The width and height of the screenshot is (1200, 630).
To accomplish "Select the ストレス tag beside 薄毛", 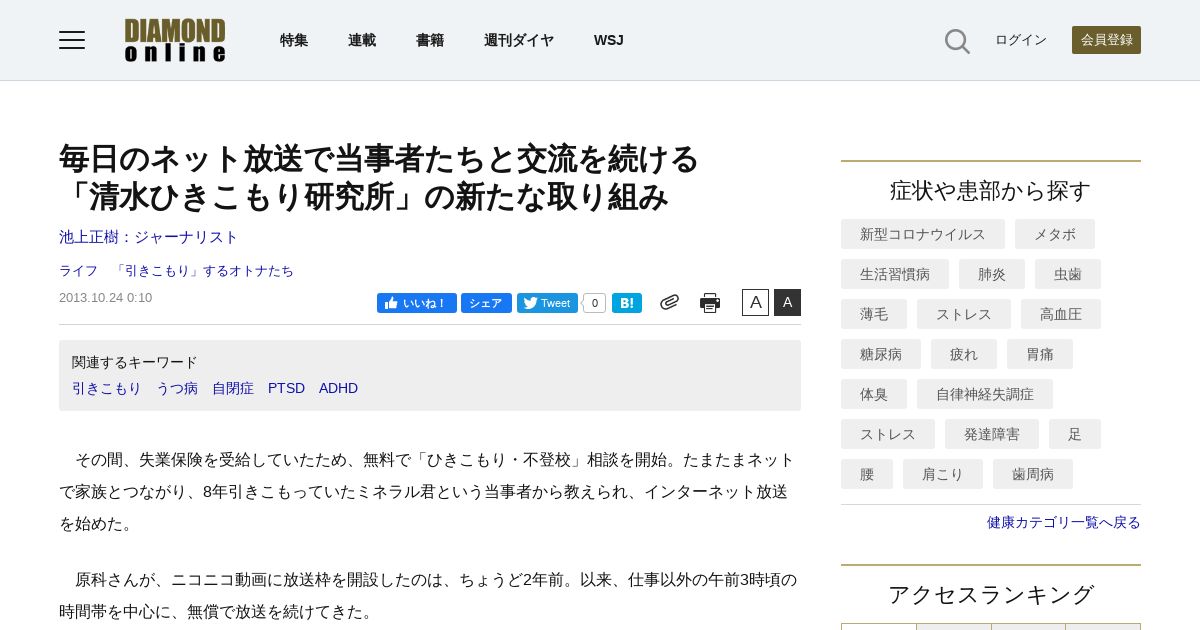I will (964, 314).
